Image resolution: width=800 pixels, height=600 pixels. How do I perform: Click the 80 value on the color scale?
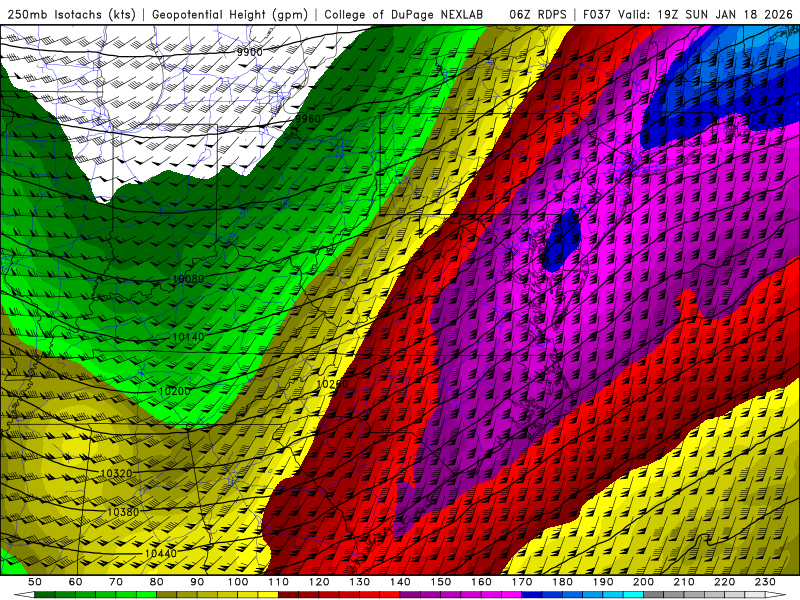tap(157, 582)
